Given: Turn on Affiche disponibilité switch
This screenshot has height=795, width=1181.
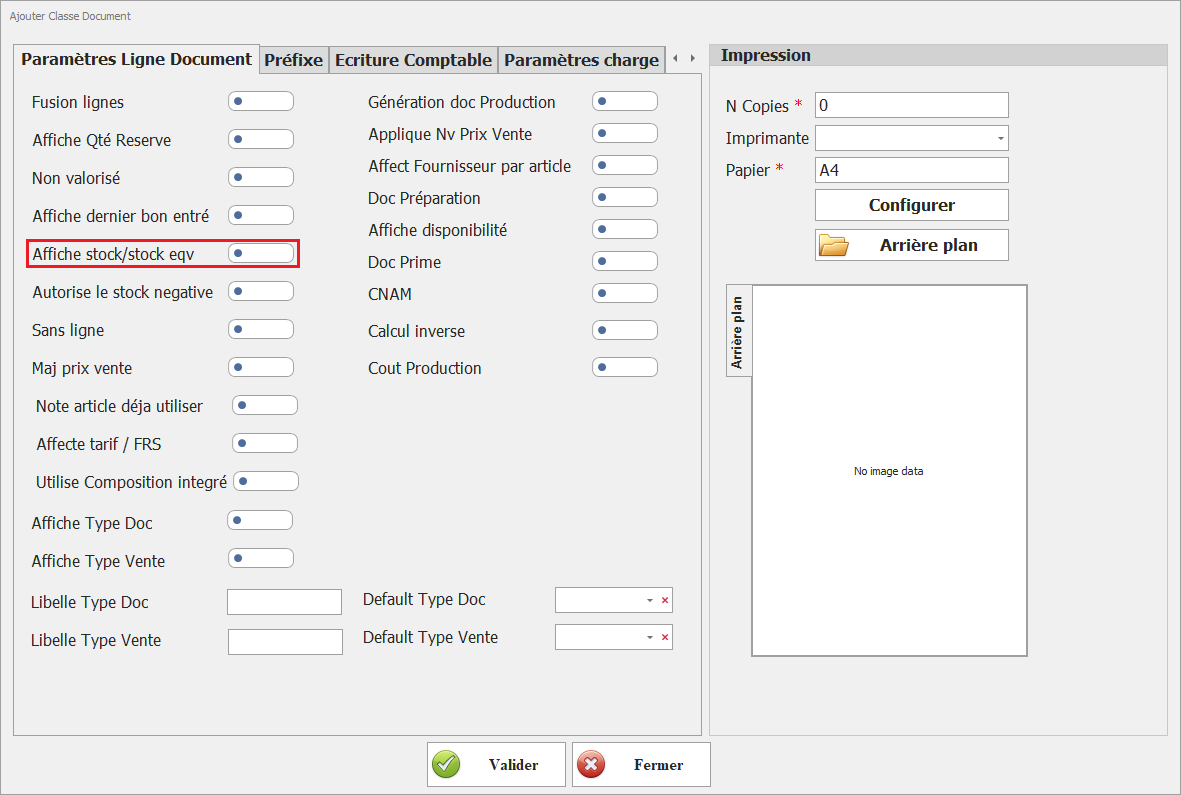Looking at the screenshot, I should 624,229.
